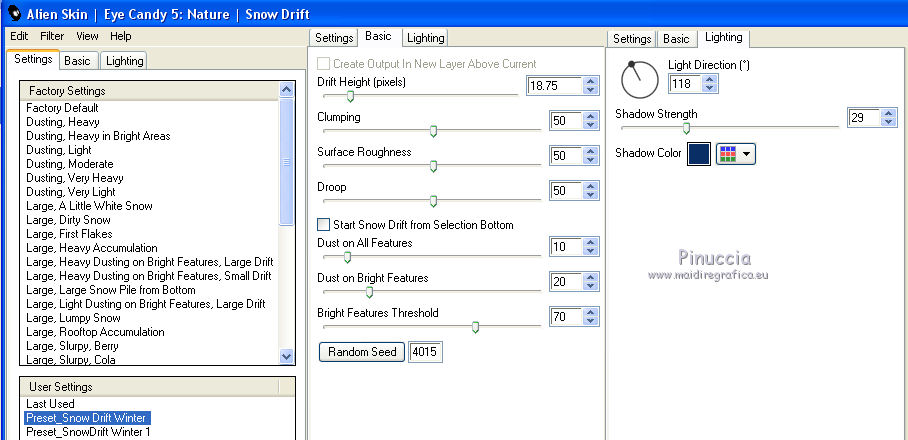Screen dimensions: 908x440
Task: Click the Random Seed value field 4015
Action: (426, 352)
